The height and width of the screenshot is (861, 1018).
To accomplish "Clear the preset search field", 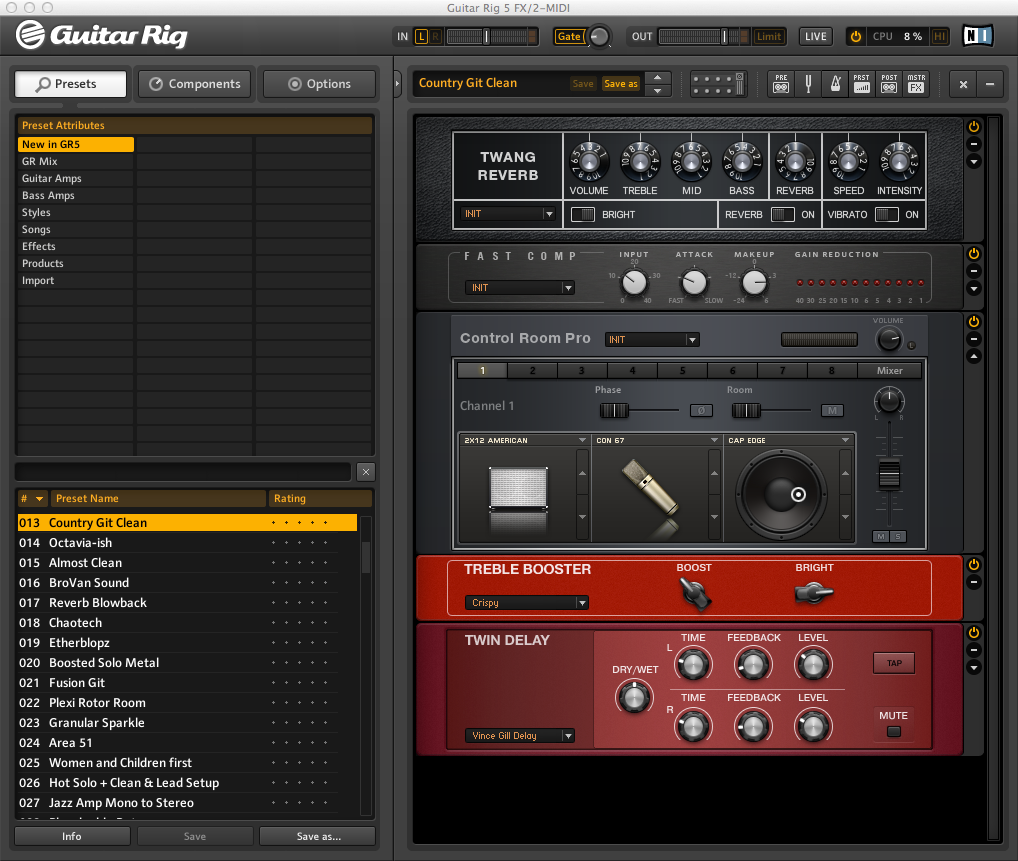I will pyautogui.click(x=366, y=472).
